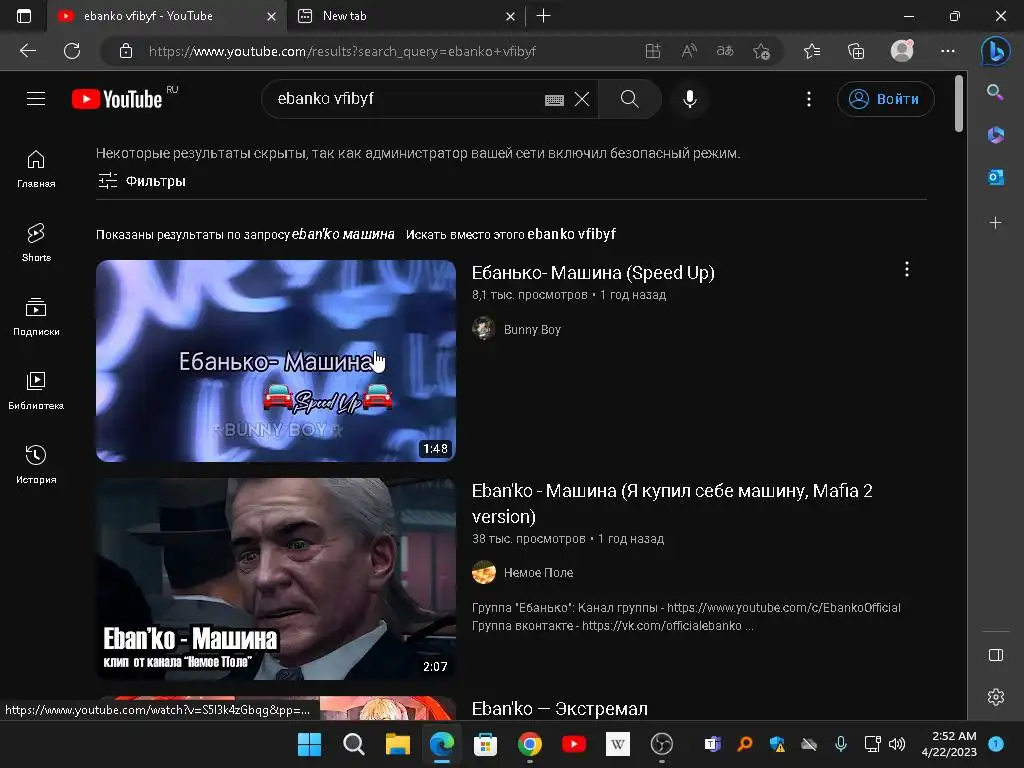Open Edge tab actions menu

tap(24, 16)
